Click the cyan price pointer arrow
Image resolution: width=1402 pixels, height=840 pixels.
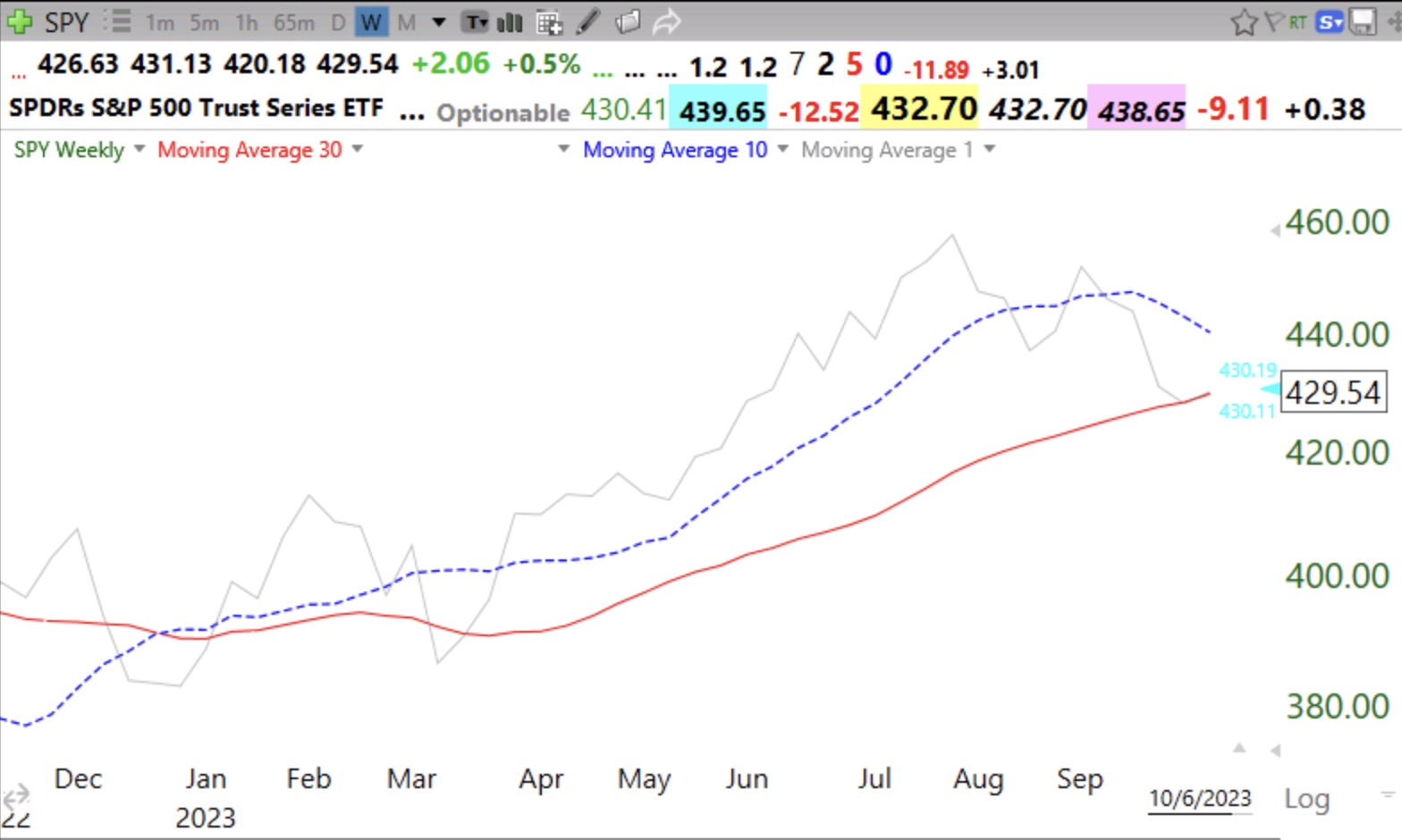pos(1270,390)
